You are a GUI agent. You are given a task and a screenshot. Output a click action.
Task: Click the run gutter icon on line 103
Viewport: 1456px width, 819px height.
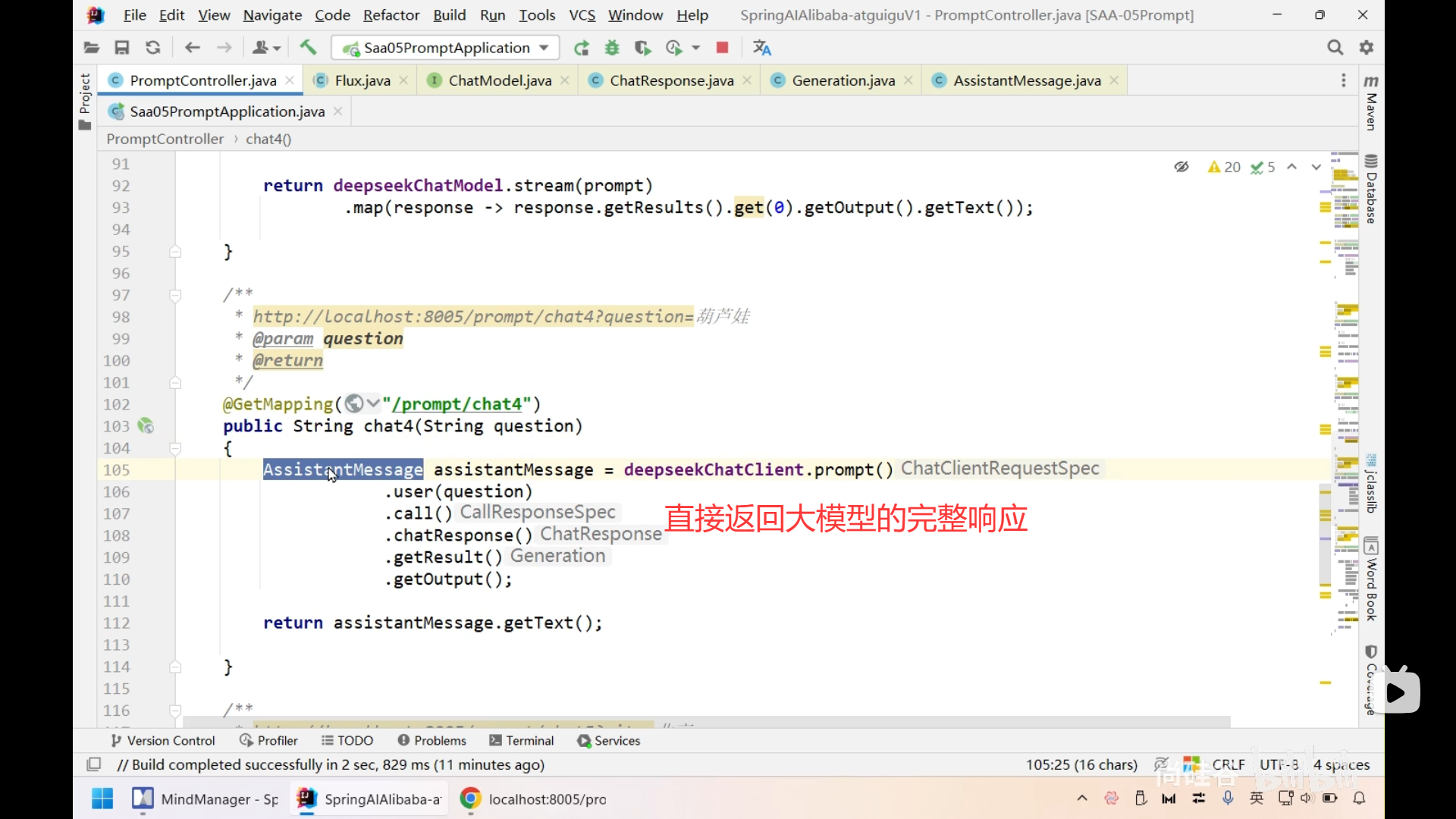[146, 426]
